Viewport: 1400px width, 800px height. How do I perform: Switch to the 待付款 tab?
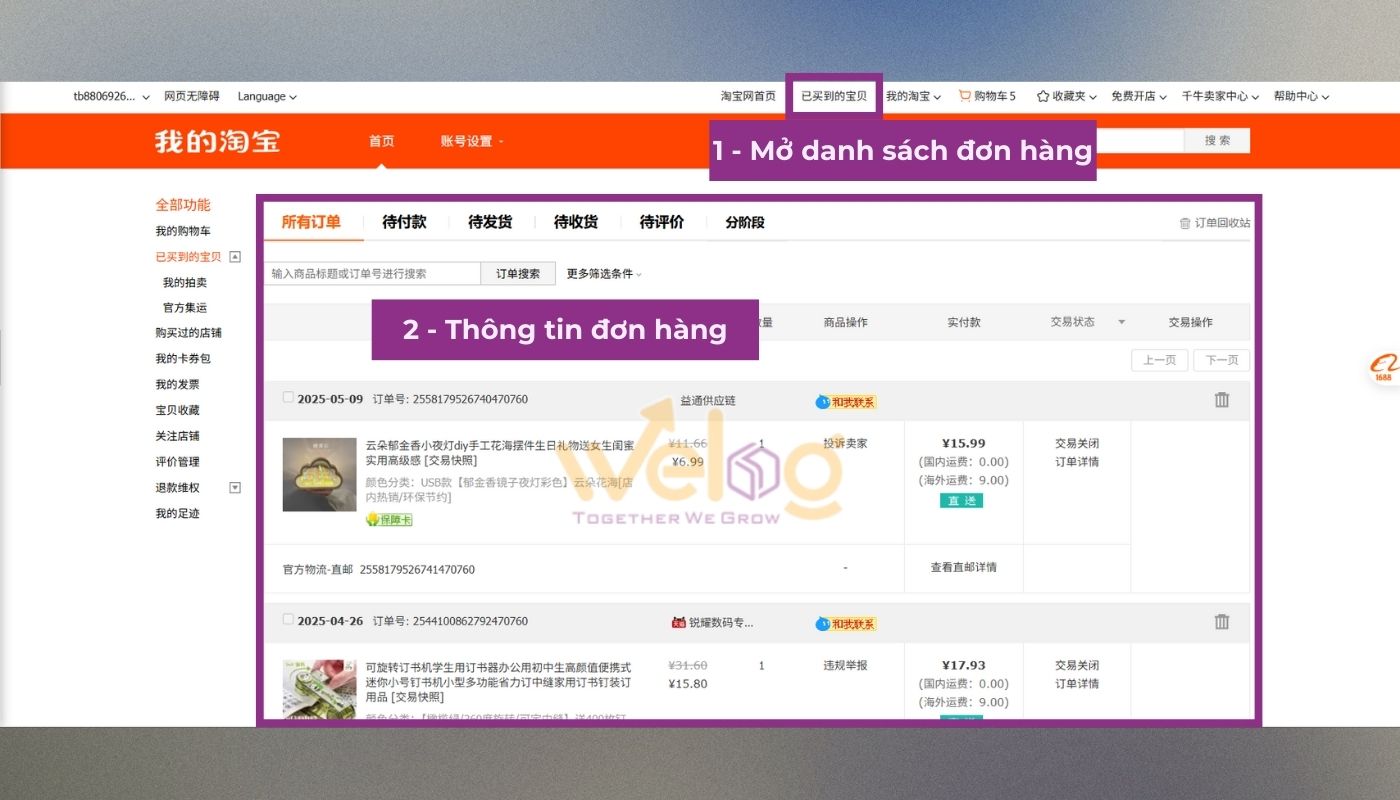(404, 222)
